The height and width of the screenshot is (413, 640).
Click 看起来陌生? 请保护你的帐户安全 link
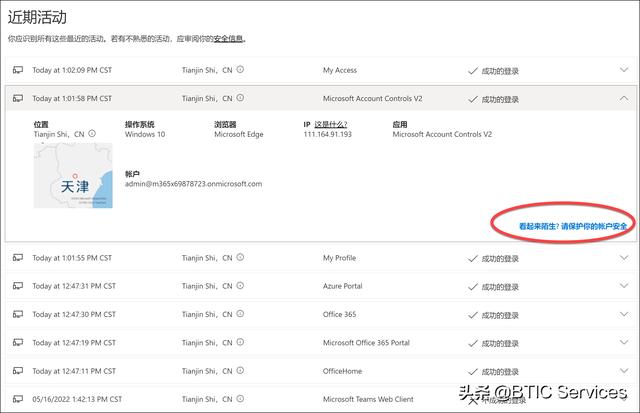pyautogui.click(x=573, y=226)
